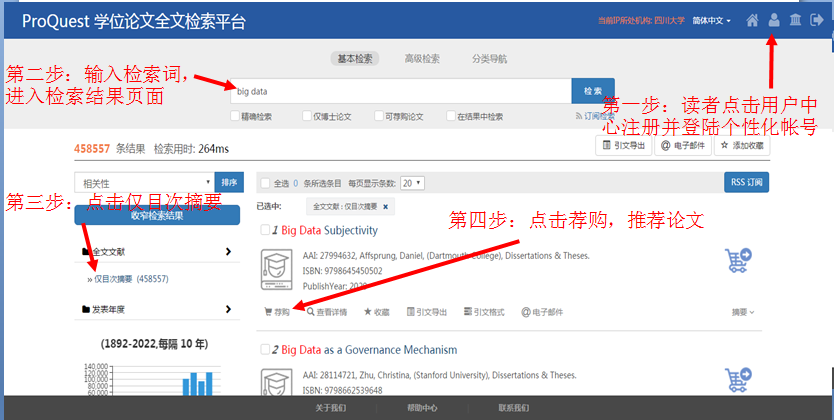Click 添加收藏 button
The image size is (834, 420).
(742, 145)
